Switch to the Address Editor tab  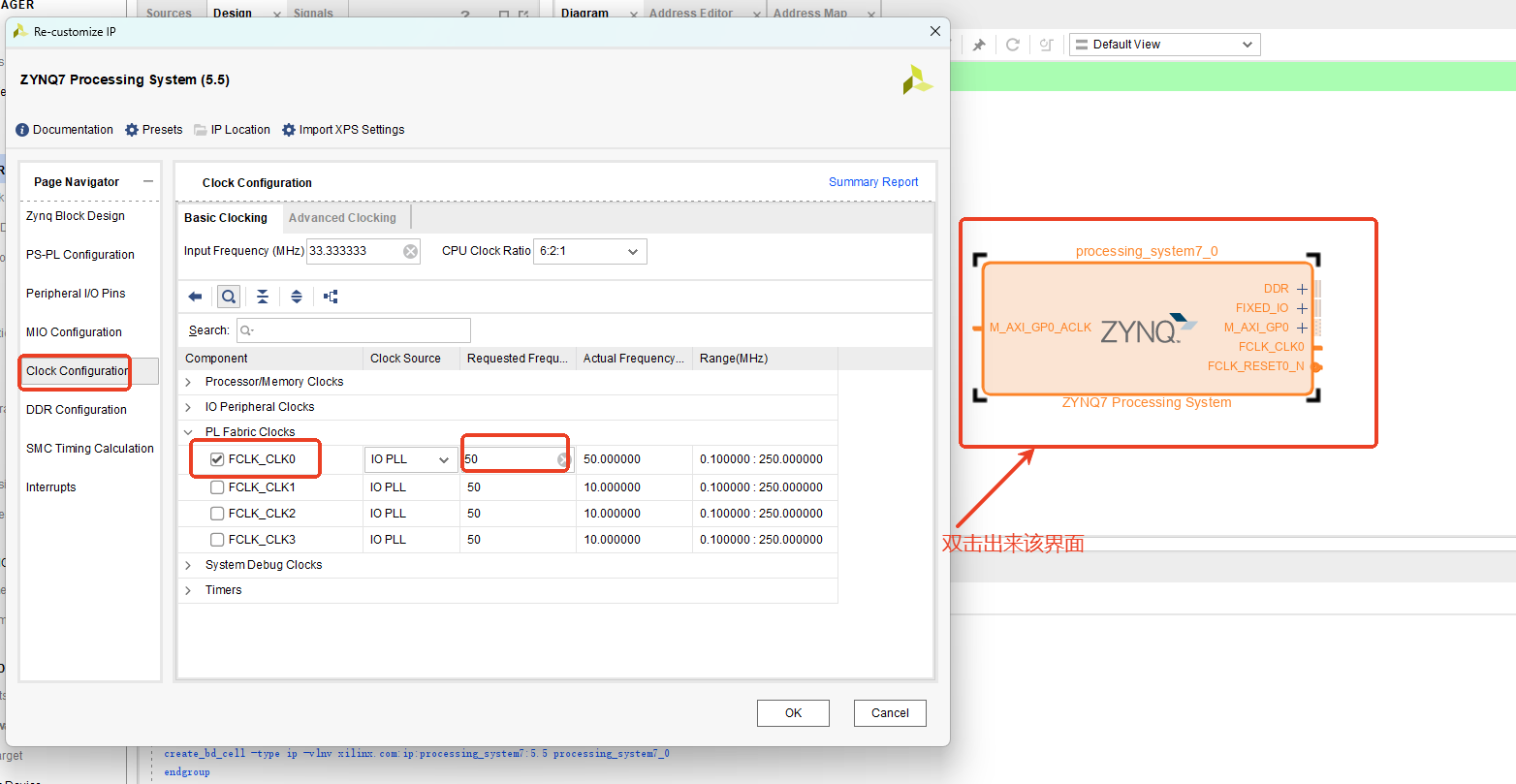(x=691, y=13)
